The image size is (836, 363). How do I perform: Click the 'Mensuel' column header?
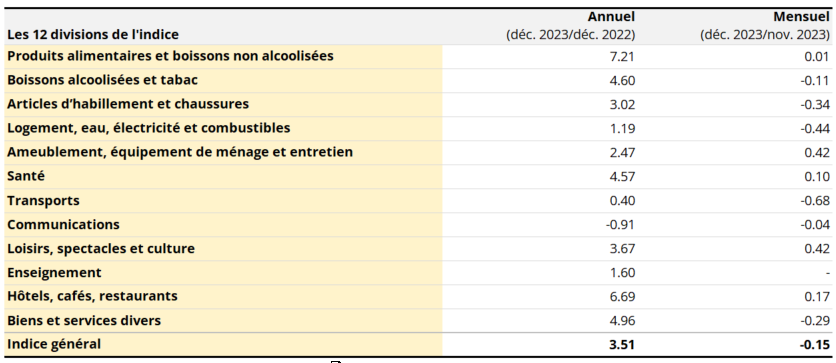(x=802, y=17)
